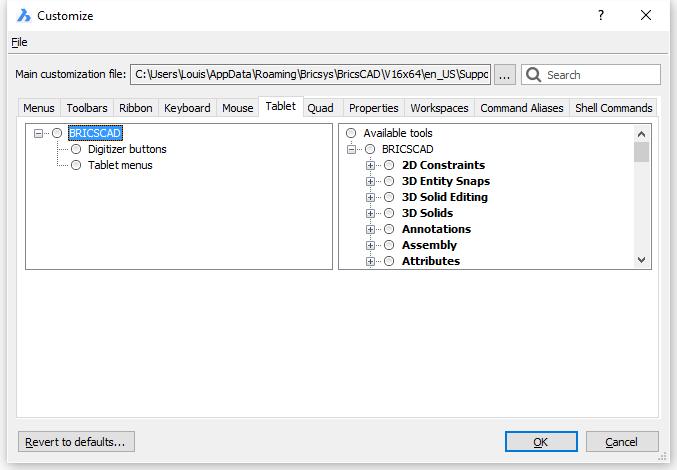
Task: Click the help question mark button
Action: 601,16
